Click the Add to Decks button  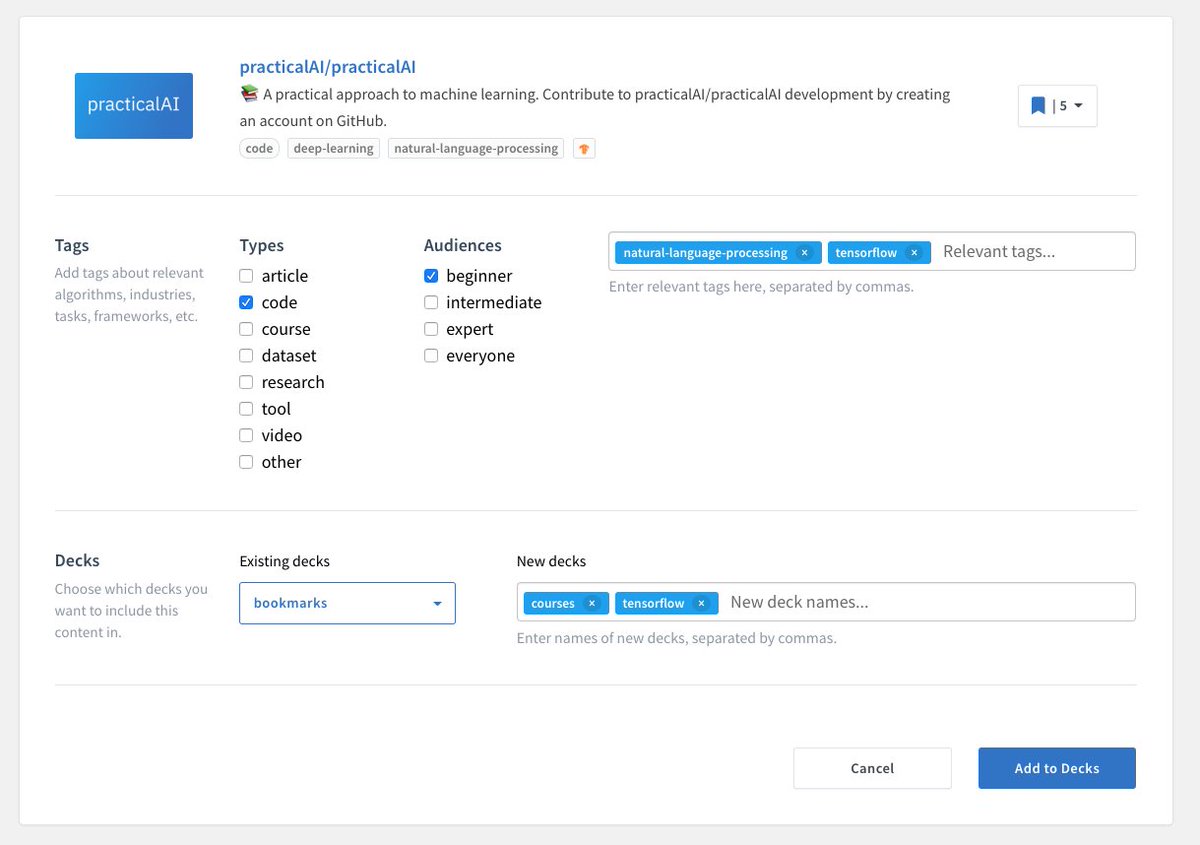tap(1057, 768)
